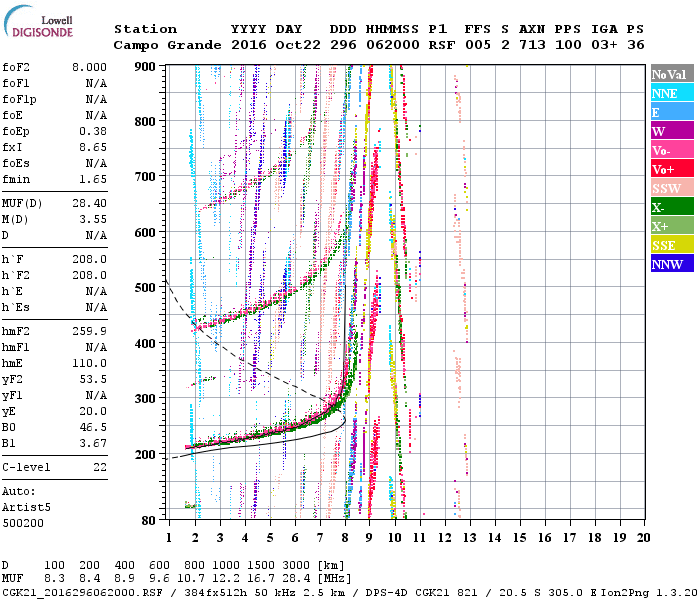Click the 200 km y-axis label
This screenshot has width=700, height=600.
(x=145, y=454)
